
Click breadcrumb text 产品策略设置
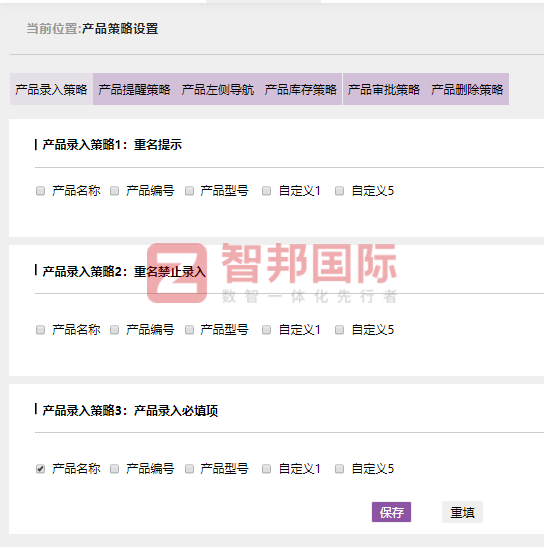pyautogui.click(x=120, y=29)
